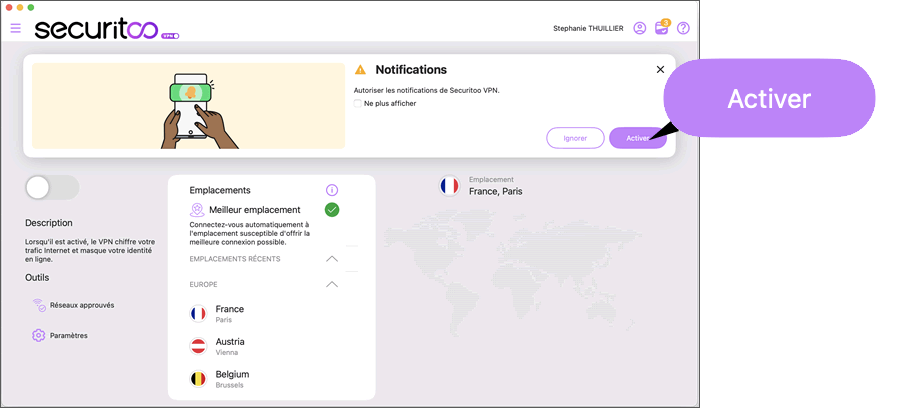Click the EMPLACEMENTS RÉCENTS heading
Screen dimensions: 898x408
coord(235,259)
